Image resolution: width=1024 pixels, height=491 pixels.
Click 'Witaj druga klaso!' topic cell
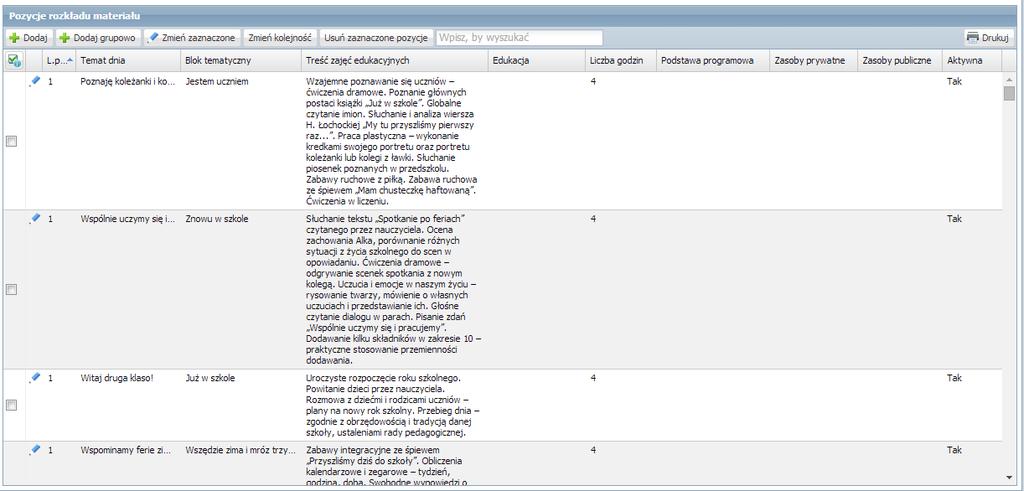tap(117, 378)
